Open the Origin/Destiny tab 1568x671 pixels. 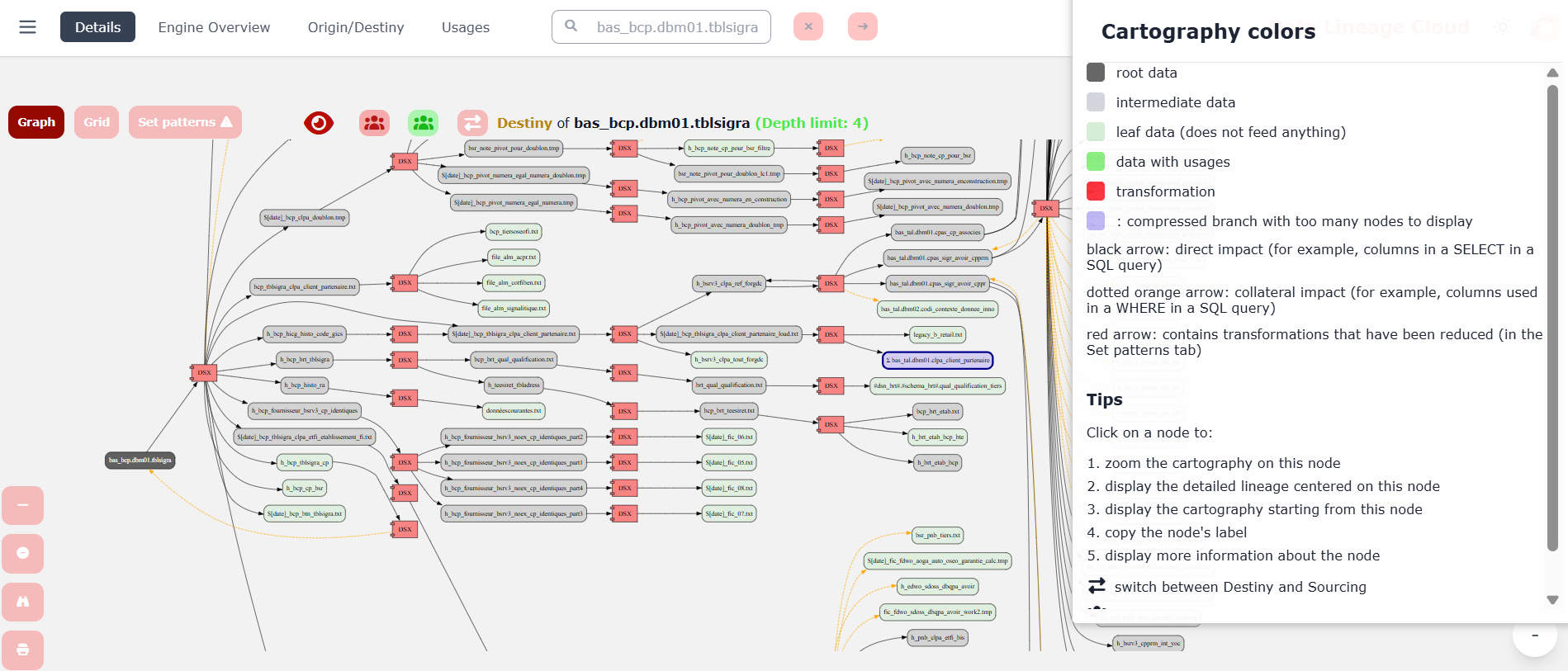[356, 27]
